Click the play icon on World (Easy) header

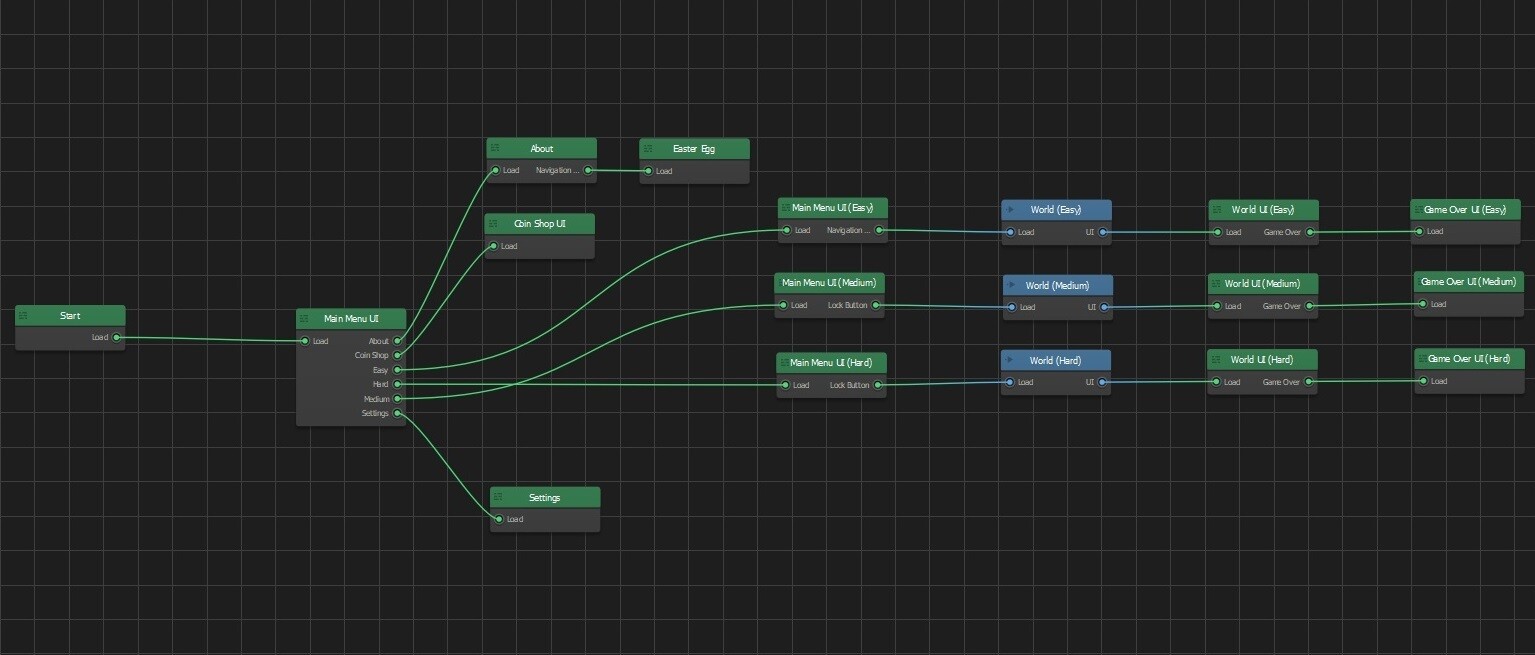tap(1011, 209)
